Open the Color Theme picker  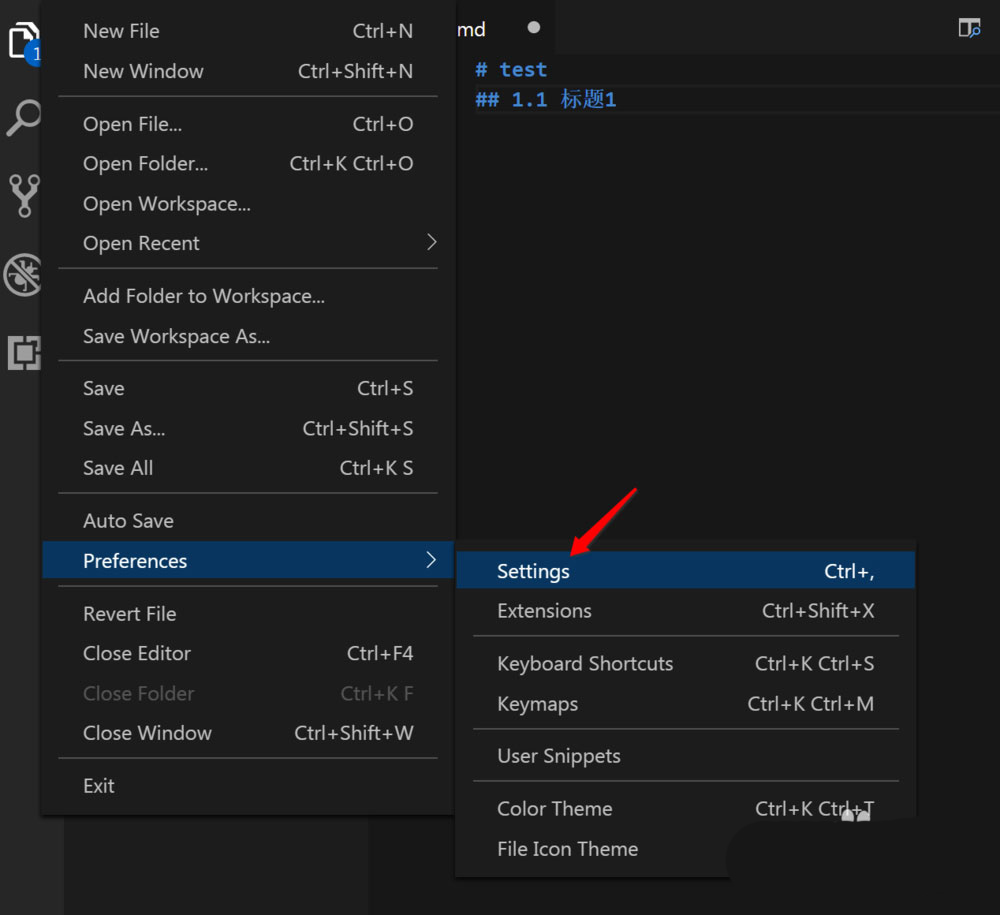point(554,808)
